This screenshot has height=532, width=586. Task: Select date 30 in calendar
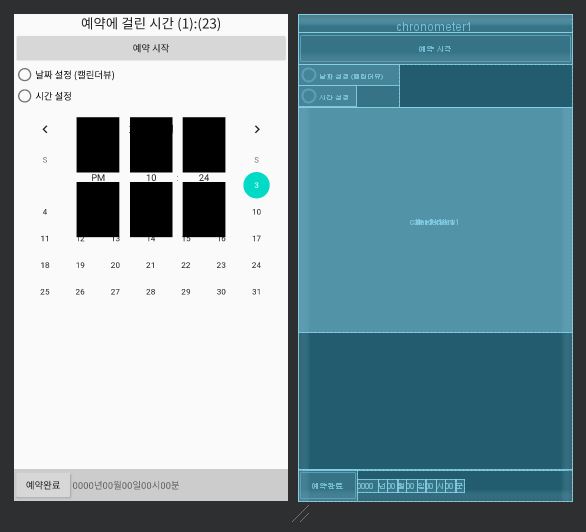[221, 292]
